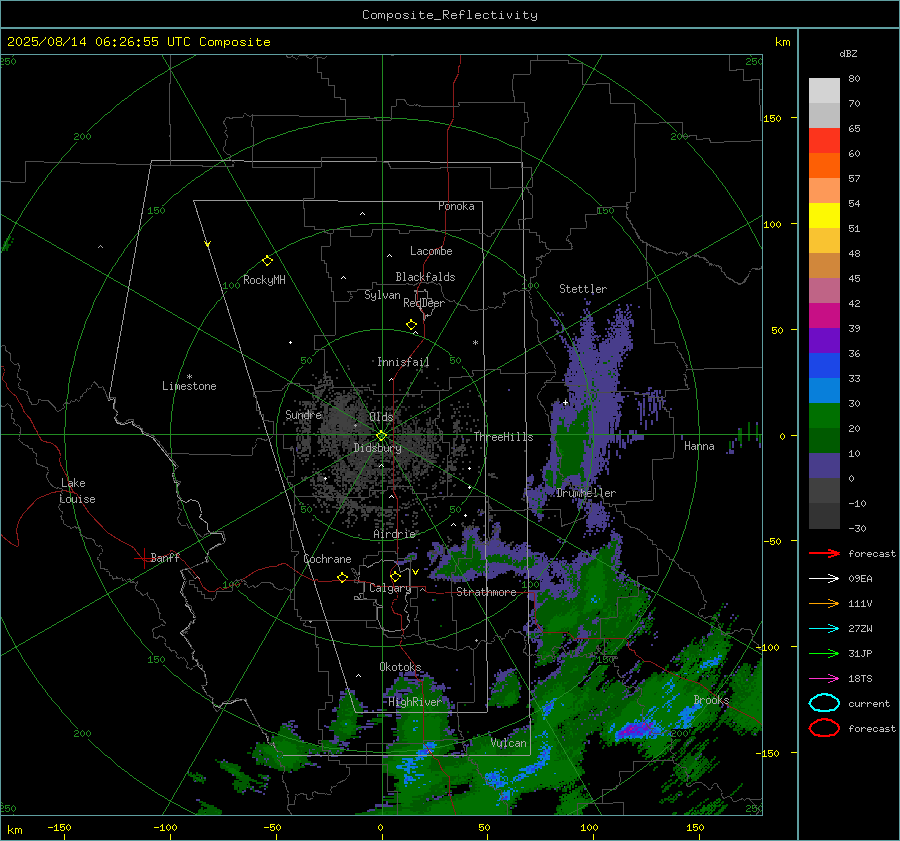Click the yellow diamond marker above Calgary

pyautogui.click(x=395, y=576)
